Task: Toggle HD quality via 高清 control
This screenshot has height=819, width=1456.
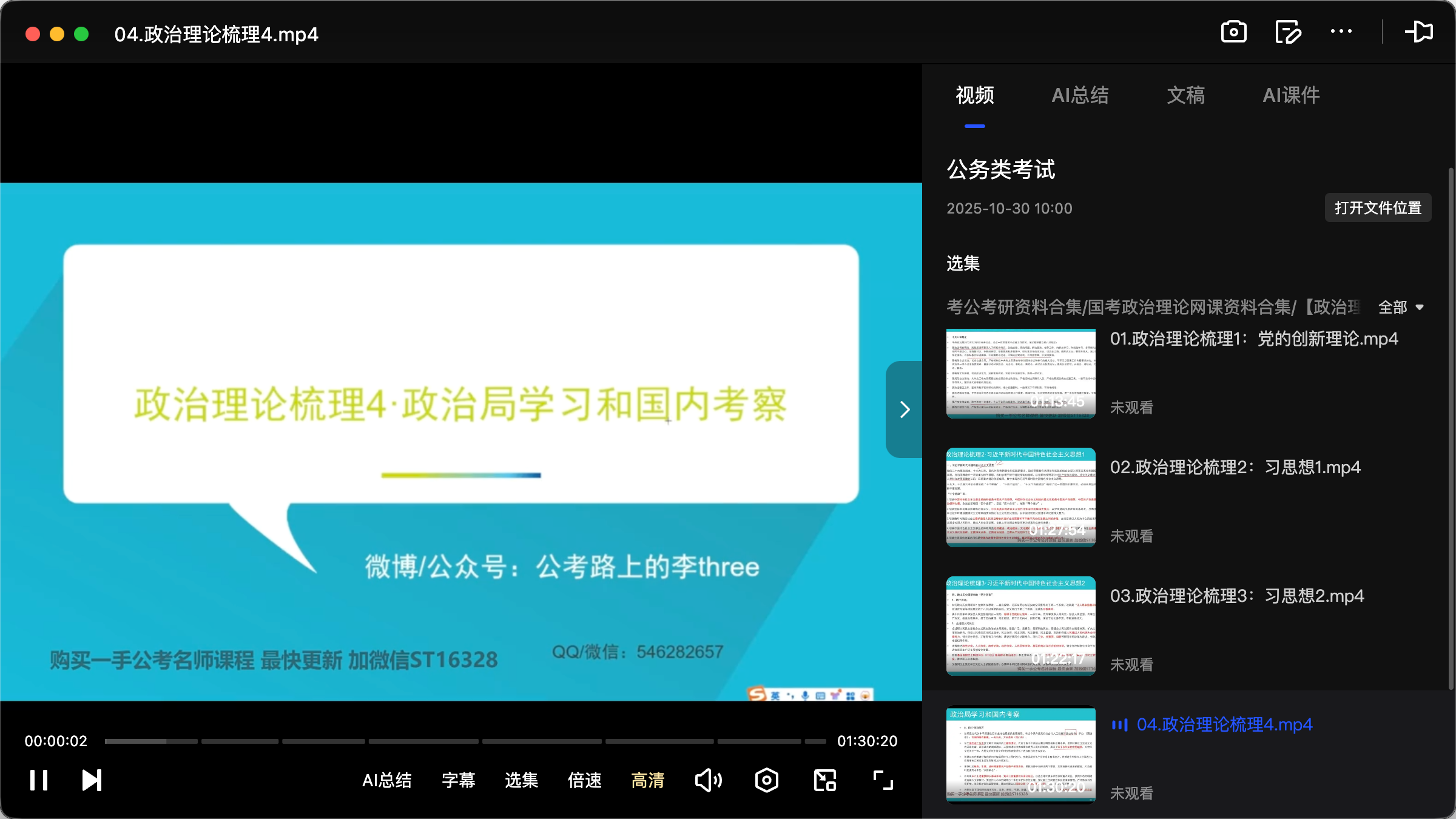Action: coord(647,781)
